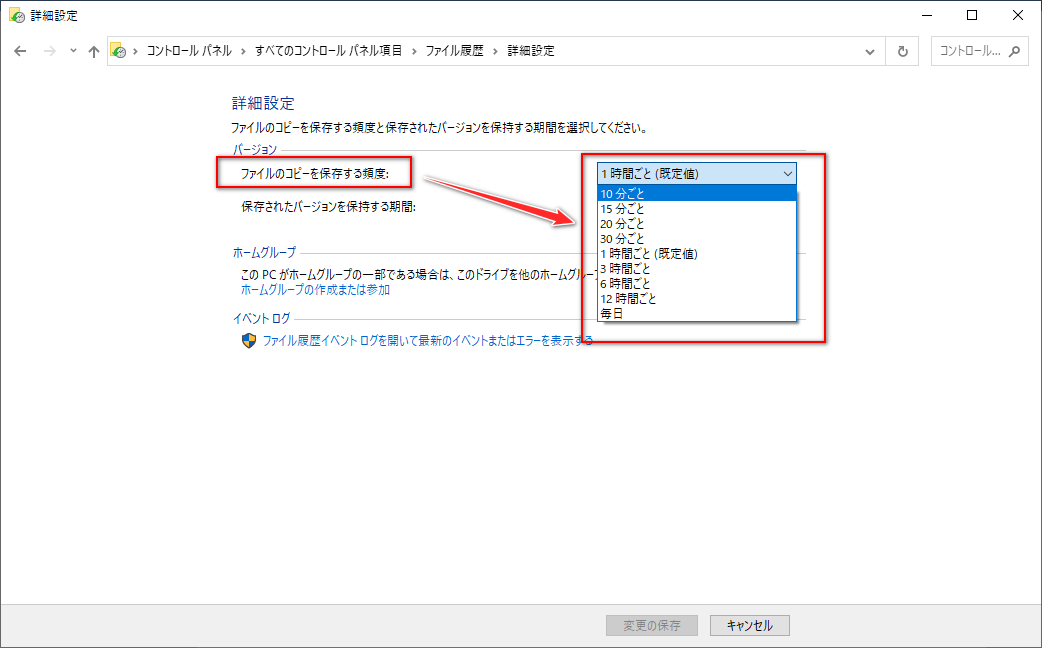Click the File History icon in the breadcrumb bar

tap(119, 50)
